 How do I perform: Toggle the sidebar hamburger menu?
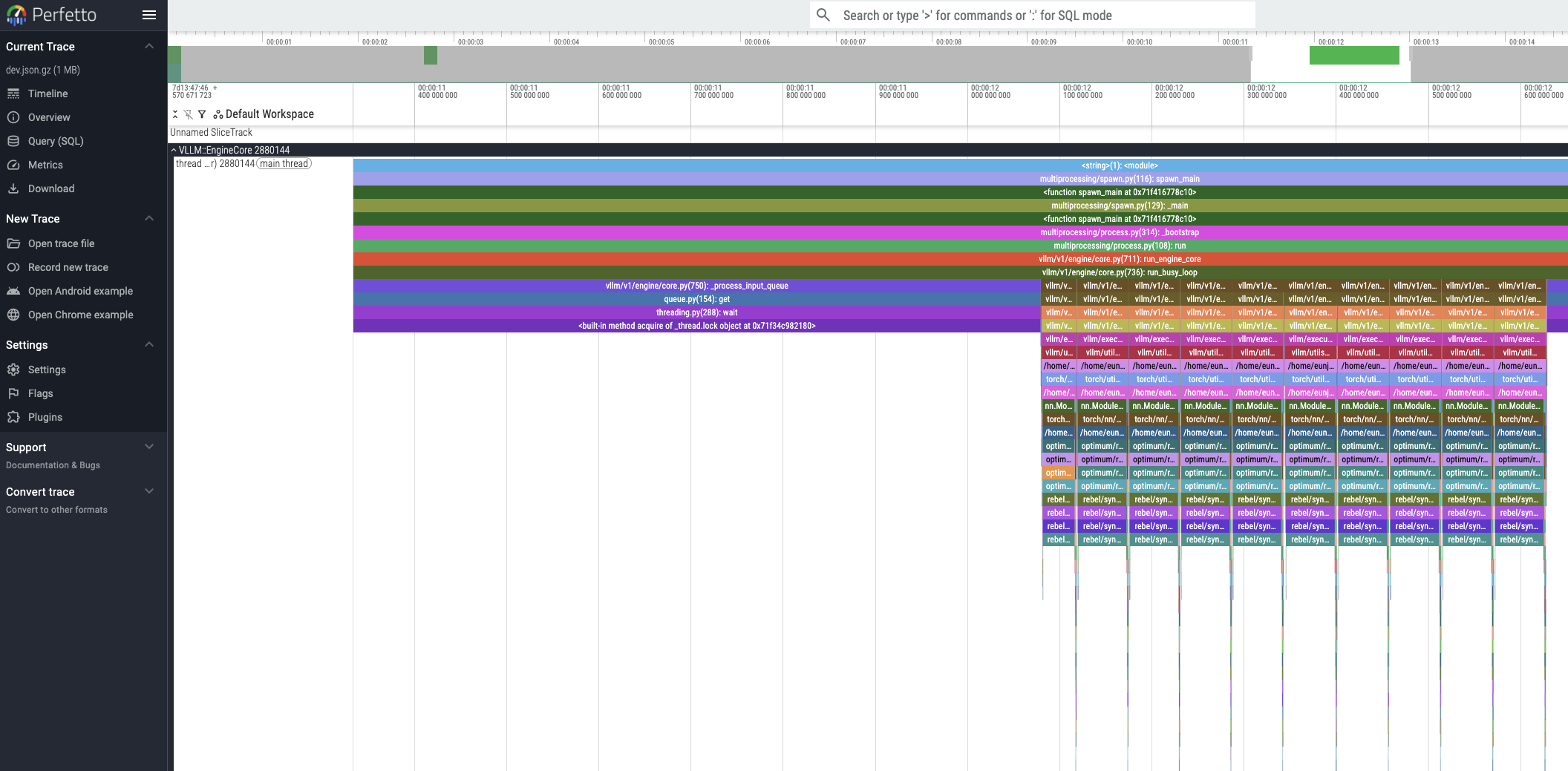(149, 15)
